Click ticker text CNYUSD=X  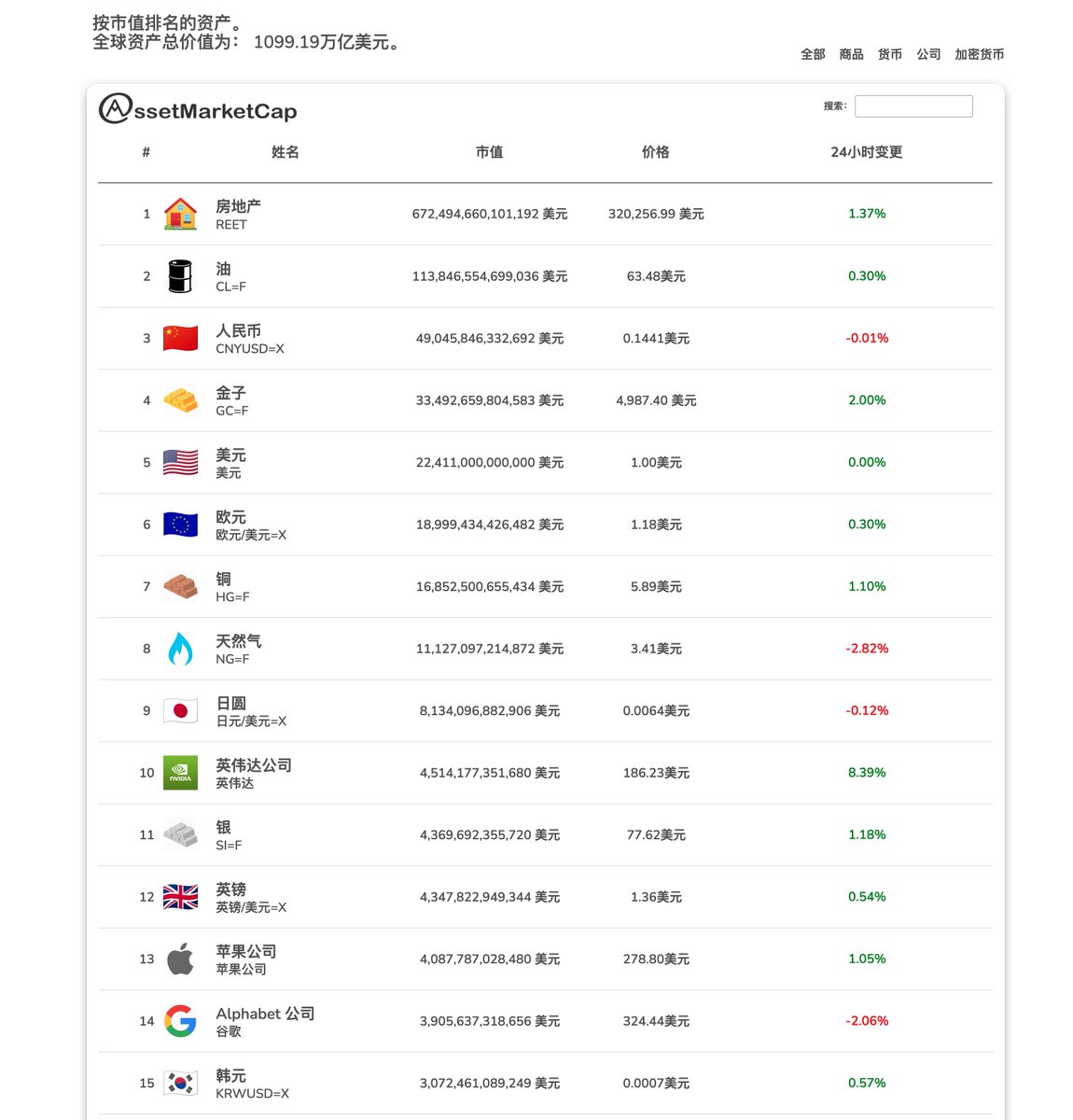250,349
